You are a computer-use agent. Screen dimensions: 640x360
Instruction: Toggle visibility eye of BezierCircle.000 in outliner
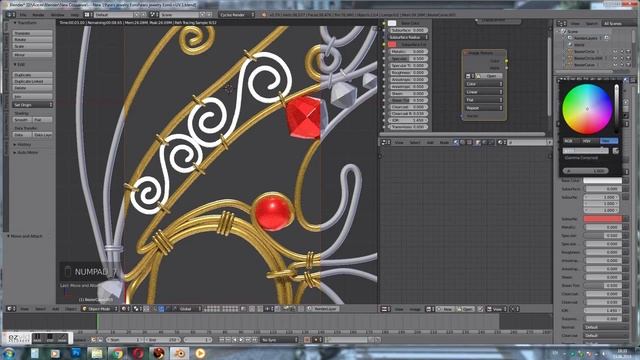(x=615, y=58)
